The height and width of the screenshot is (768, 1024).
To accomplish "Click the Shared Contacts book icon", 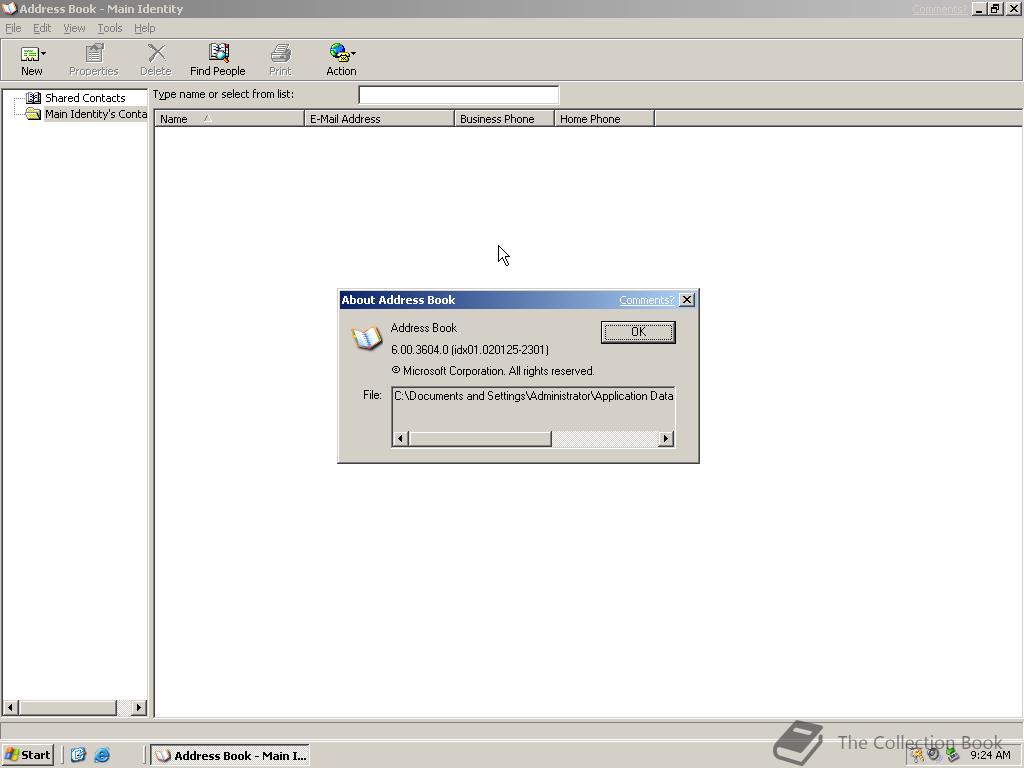I will [x=33, y=98].
